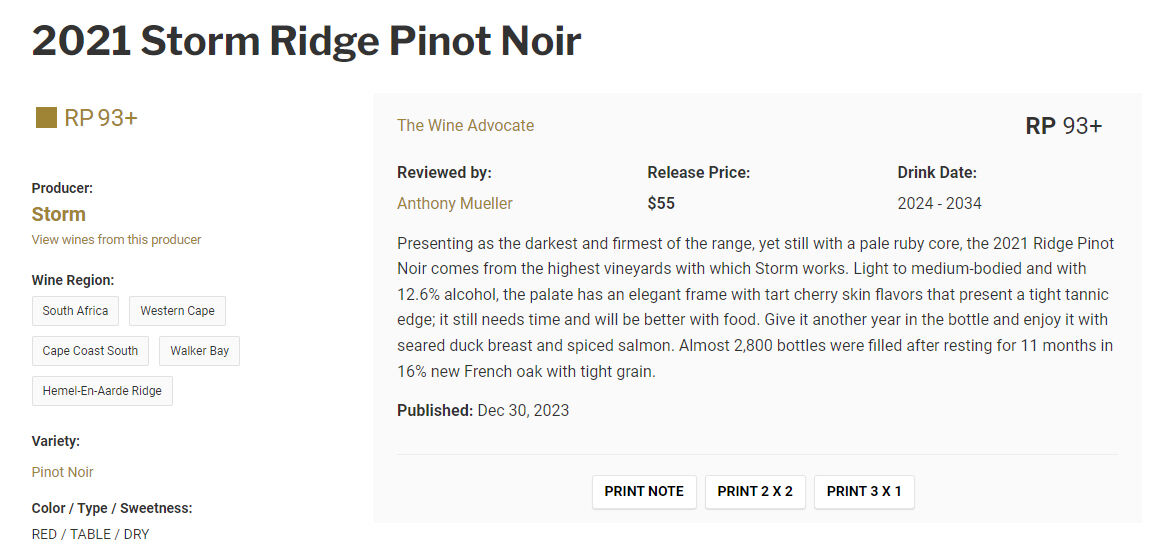Screen dimensions: 1162x549
Task: Select the Walker Bay region tag
Action: (199, 351)
